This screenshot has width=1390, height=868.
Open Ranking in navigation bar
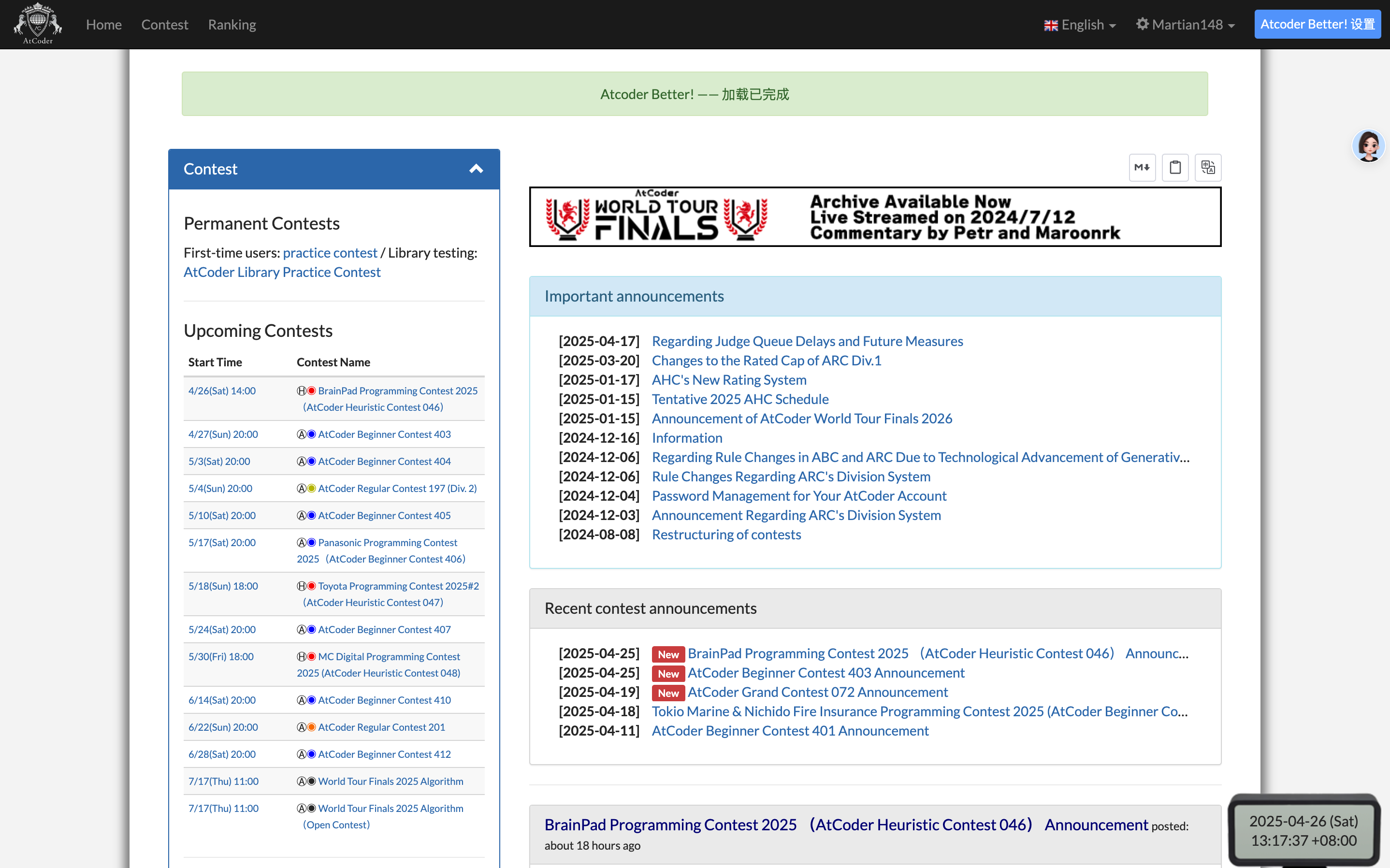click(x=232, y=25)
